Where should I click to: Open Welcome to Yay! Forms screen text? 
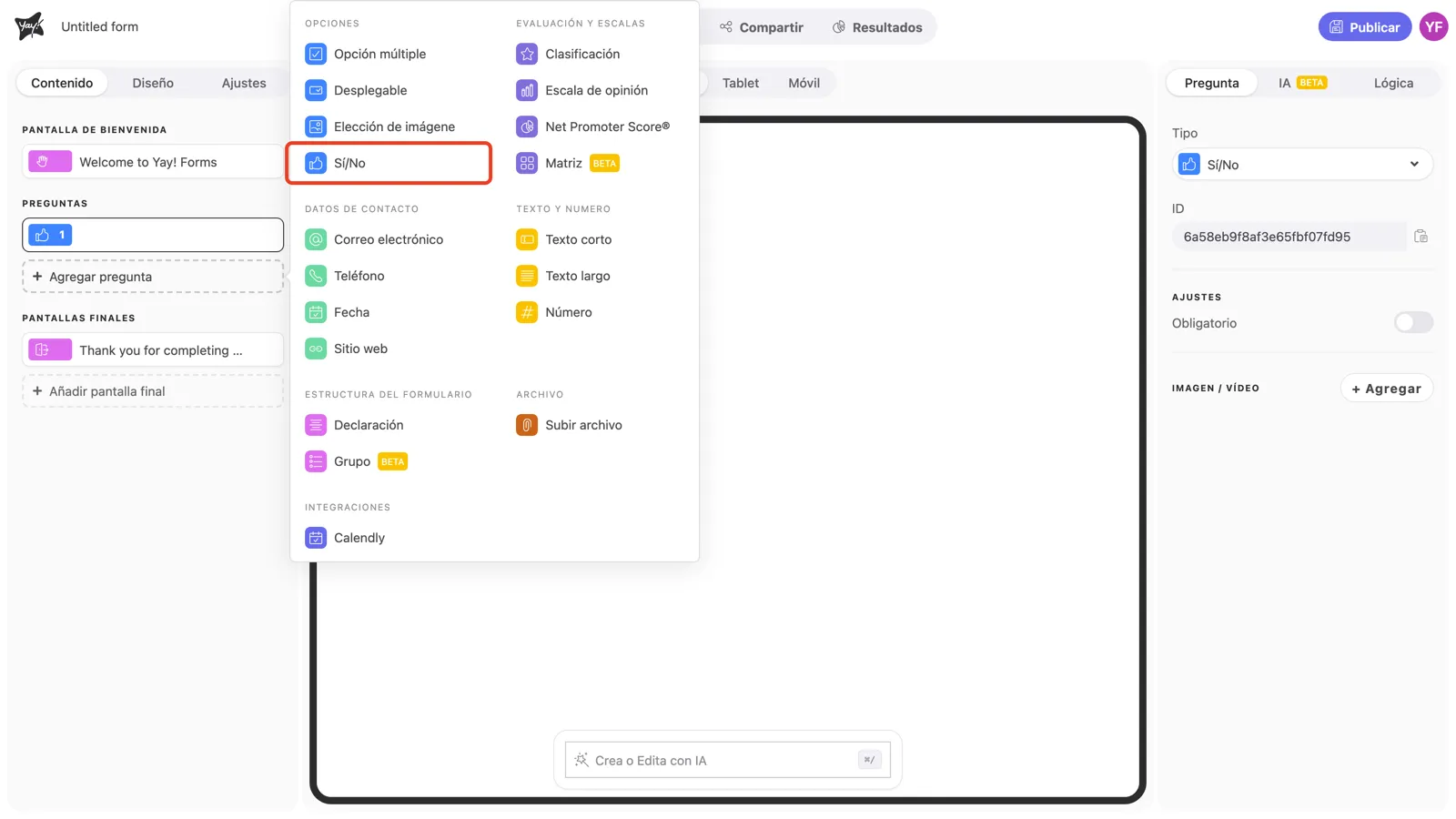tap(148, 162)
